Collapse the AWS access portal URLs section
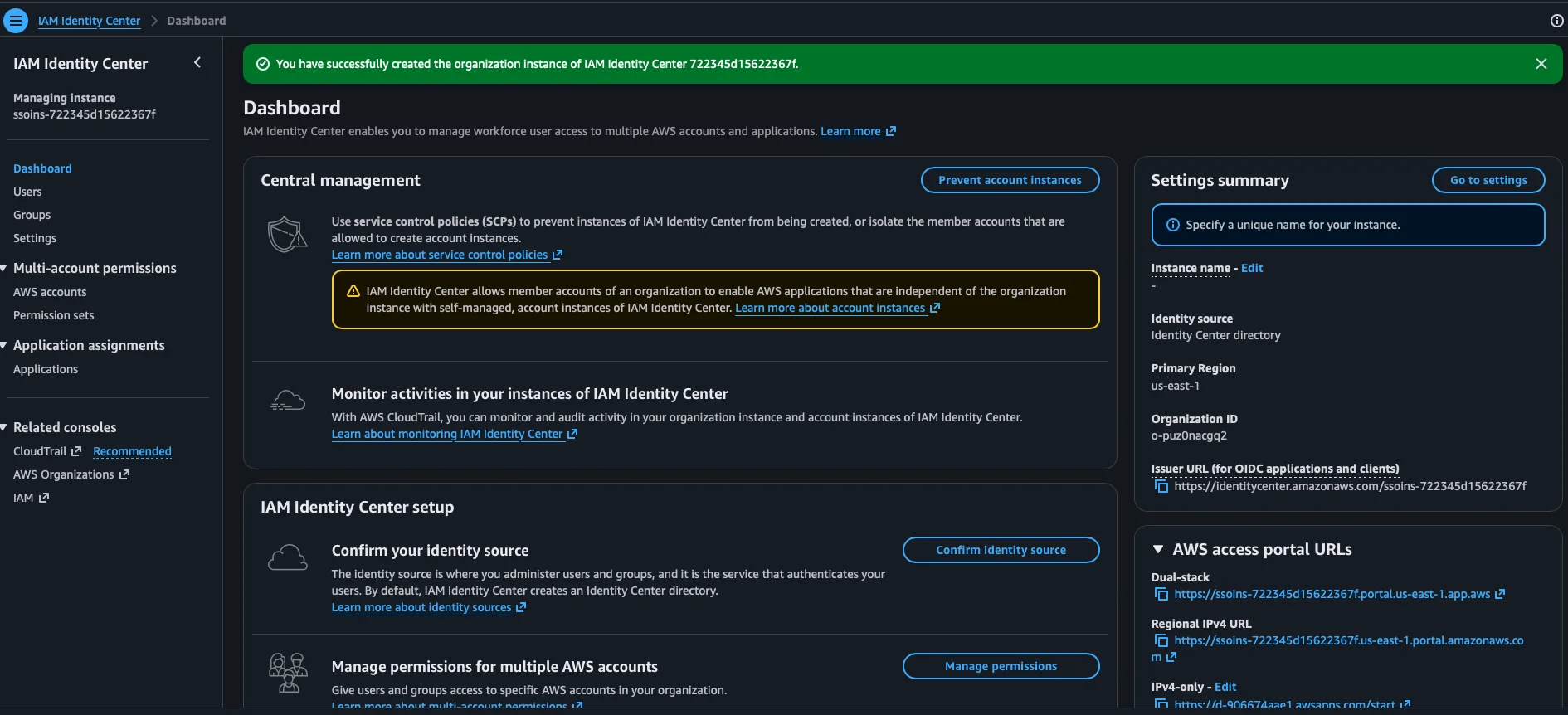1568x715 pixels. (x=1158, y=549)
